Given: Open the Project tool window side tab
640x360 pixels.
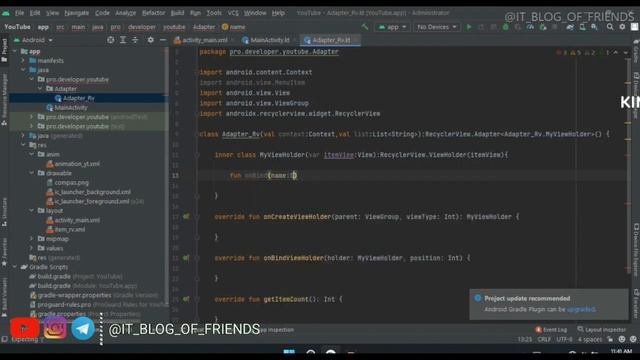Looking at the screenshot, I should pos(4,51).
